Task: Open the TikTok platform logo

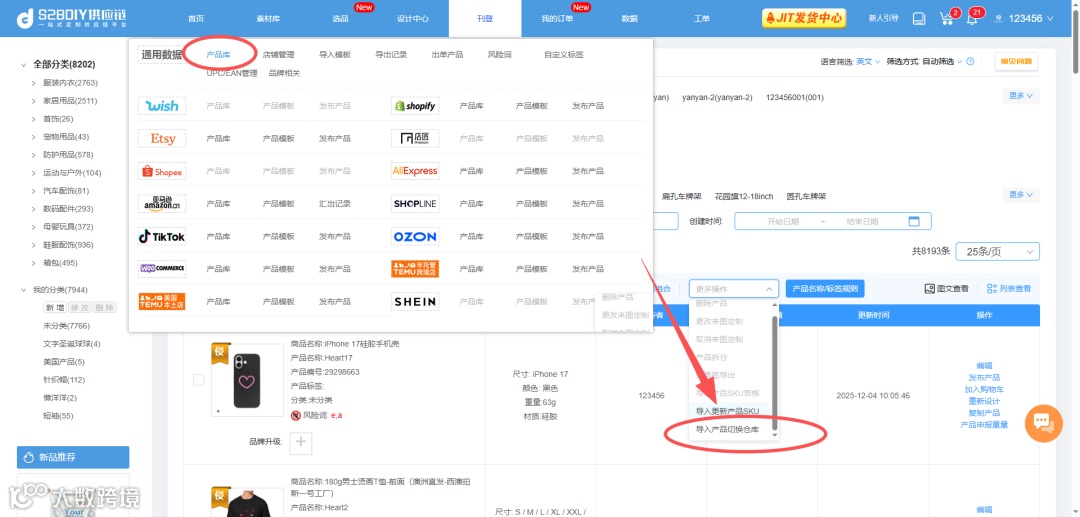Action: tap(162, 237)
